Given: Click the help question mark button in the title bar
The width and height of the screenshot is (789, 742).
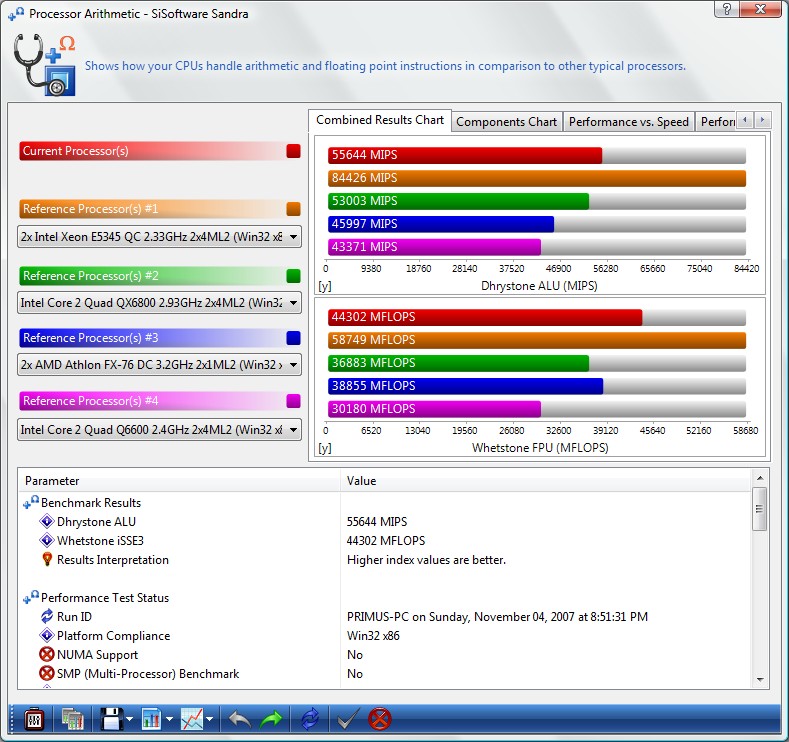Looking at the screenshot, I should [x=727, y=9].
